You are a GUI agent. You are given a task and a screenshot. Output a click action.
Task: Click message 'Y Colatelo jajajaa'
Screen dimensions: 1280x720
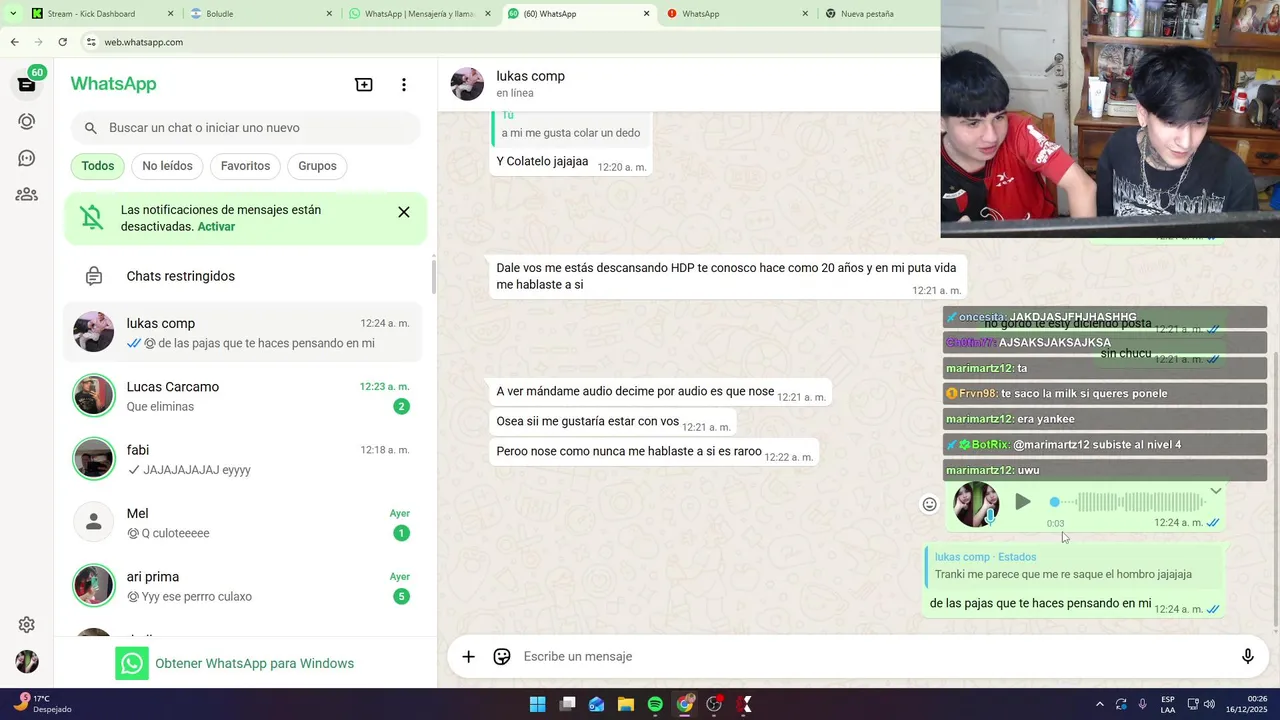(x=542, y=161)
